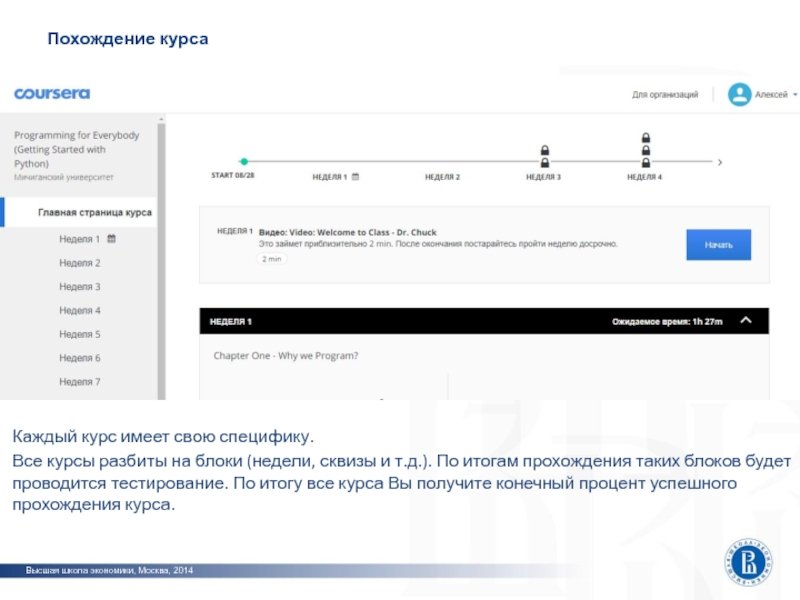Expand the Алексей account dropdown arrow
Image resolution: width=800 pixels, height=600 pixels.
tap(795, 95)
